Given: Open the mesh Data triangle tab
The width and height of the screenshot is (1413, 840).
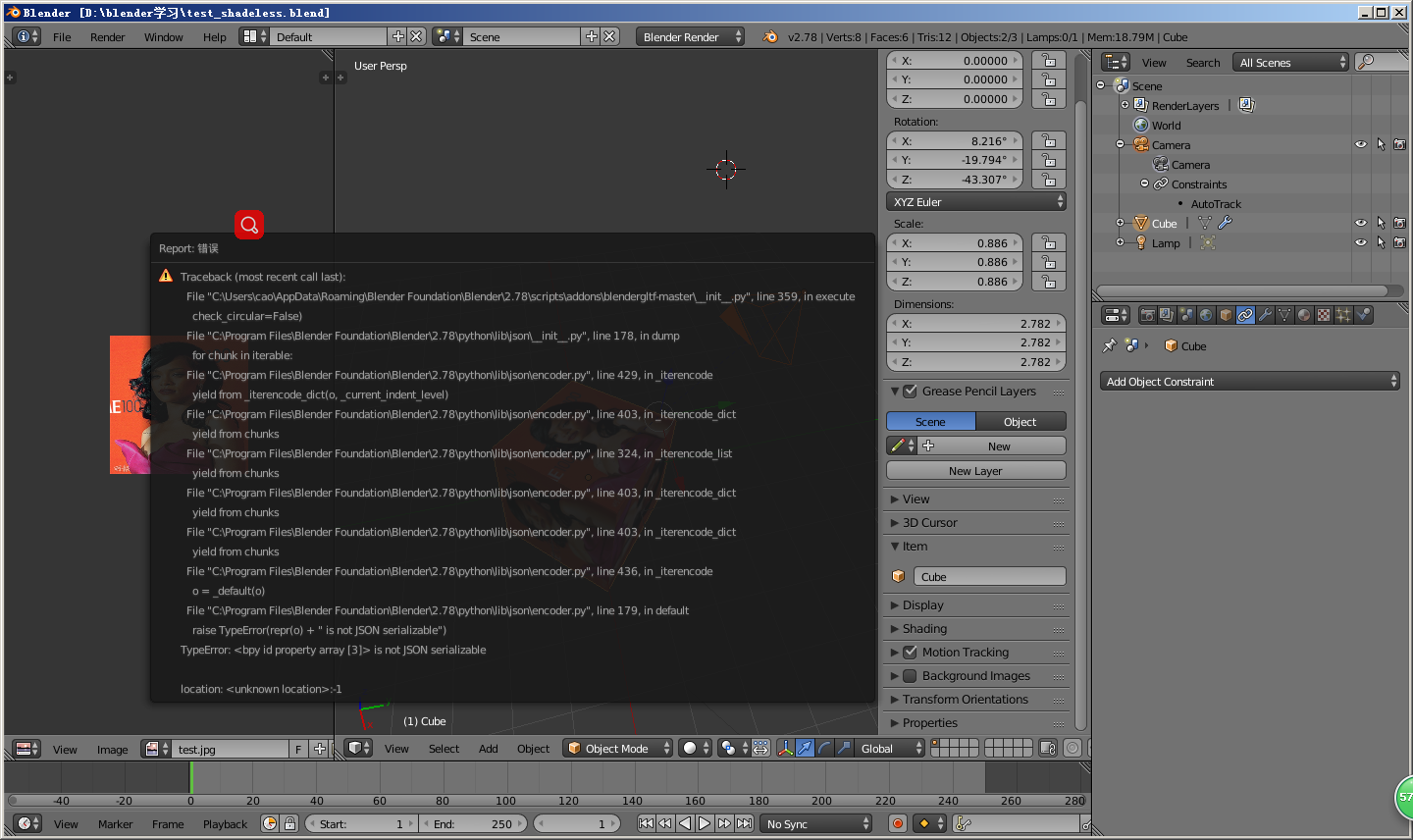Looking at the screenshot, I should click(1284, 315).
